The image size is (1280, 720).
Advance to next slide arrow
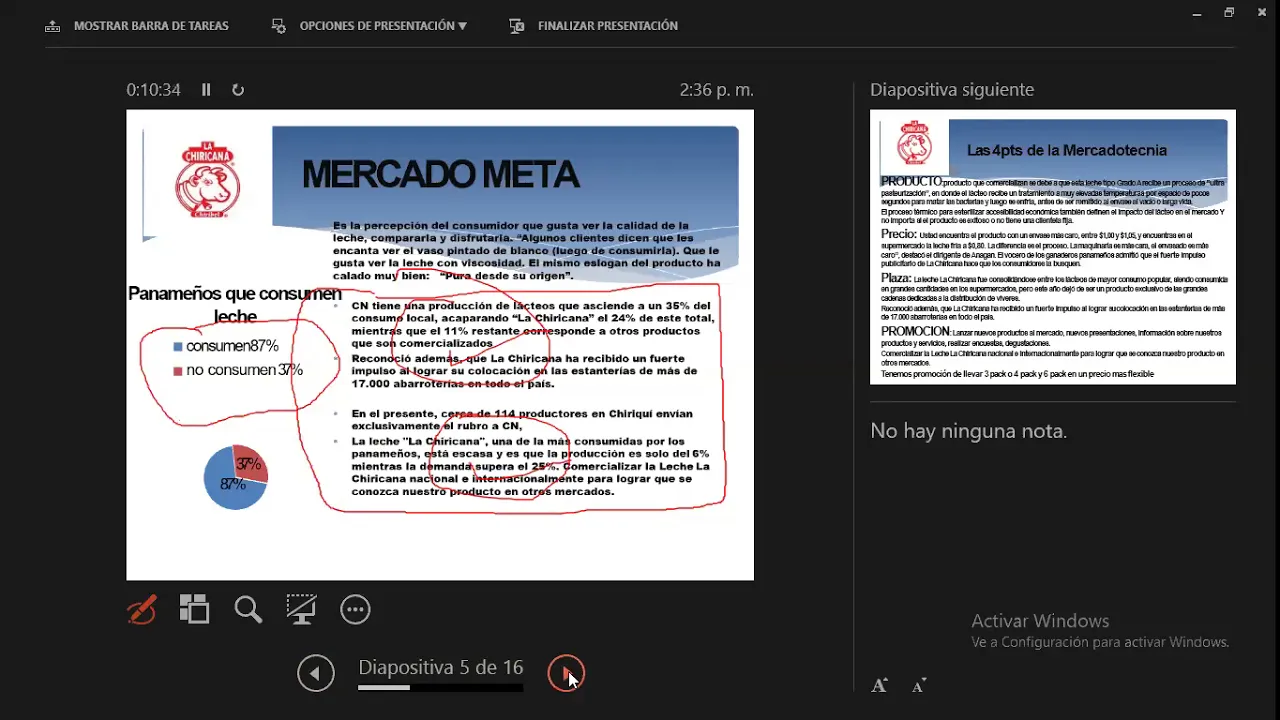point(566,673)
